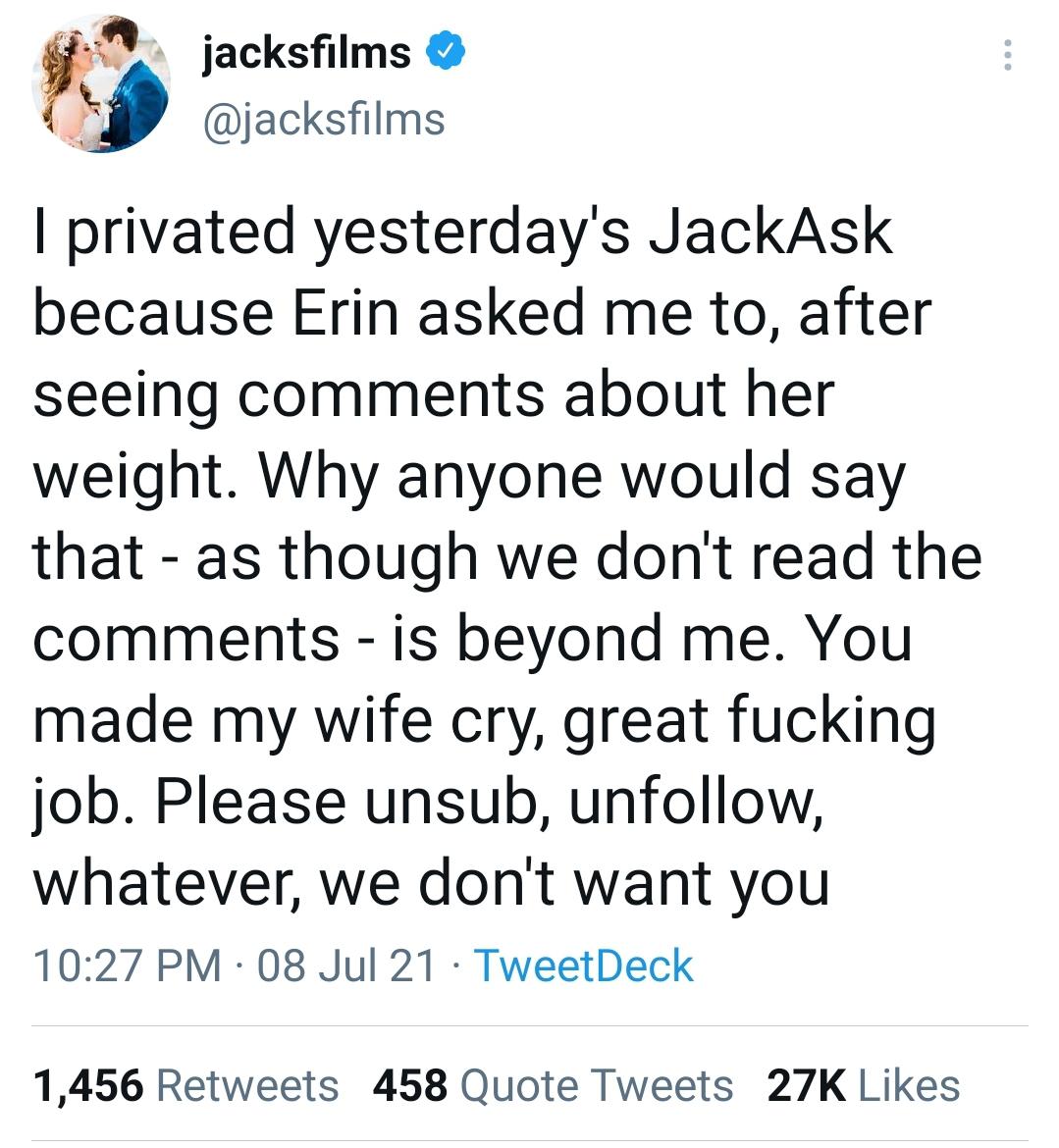Screen dimensions: 1059x1148
Task: Open the Likes list label
Action: pos(908,1086)
